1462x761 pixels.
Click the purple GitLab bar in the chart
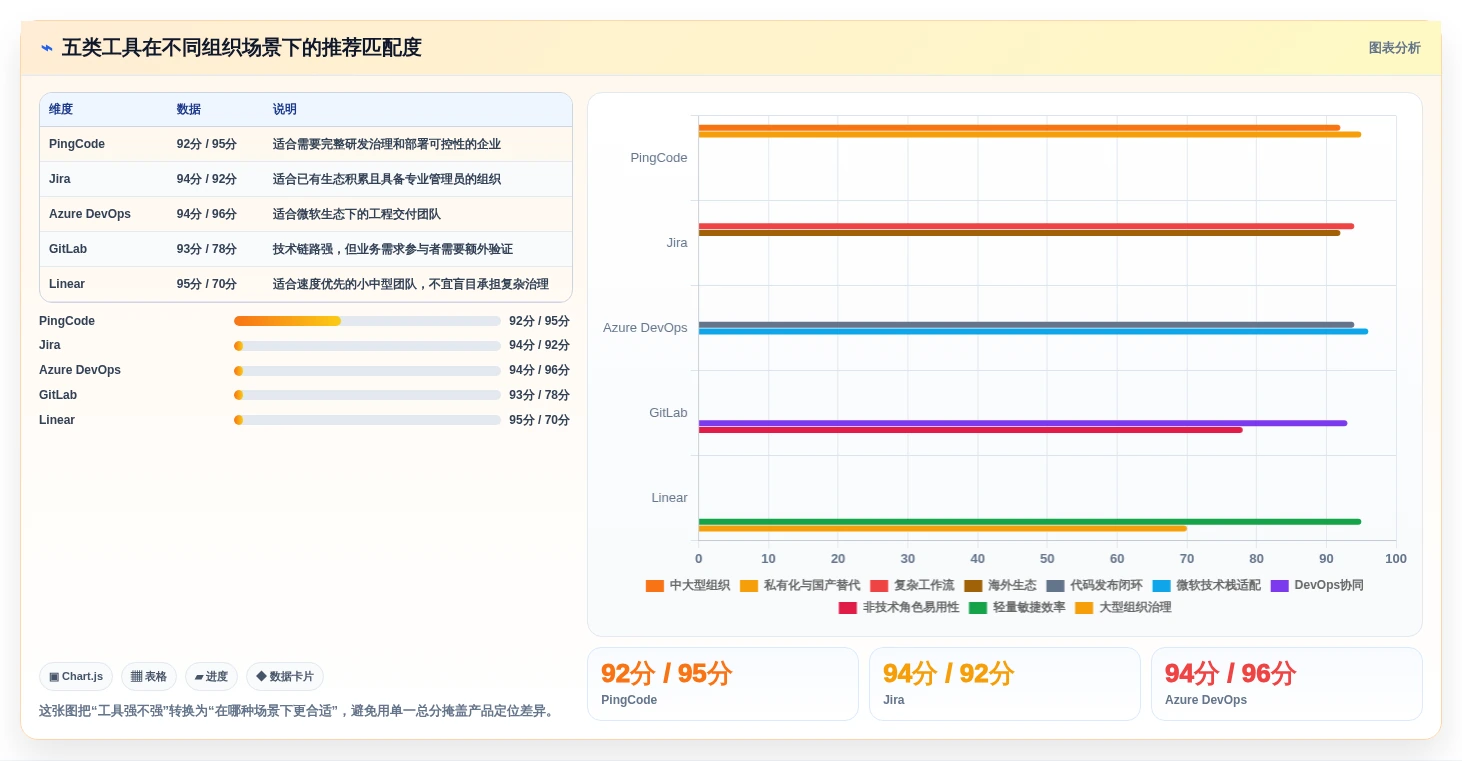[x=1022, y=423]
